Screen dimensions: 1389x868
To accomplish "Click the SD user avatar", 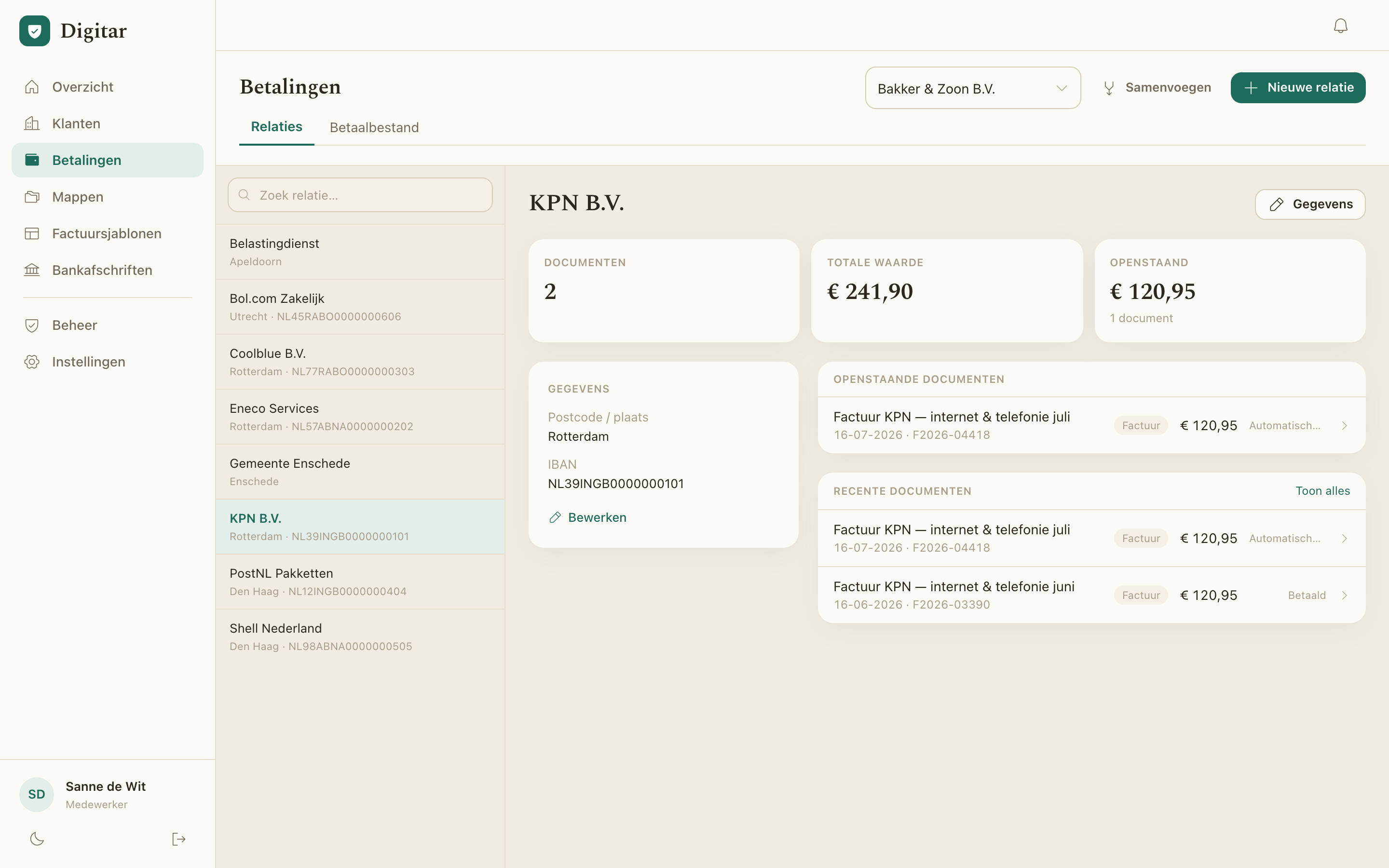I will 37,795.
